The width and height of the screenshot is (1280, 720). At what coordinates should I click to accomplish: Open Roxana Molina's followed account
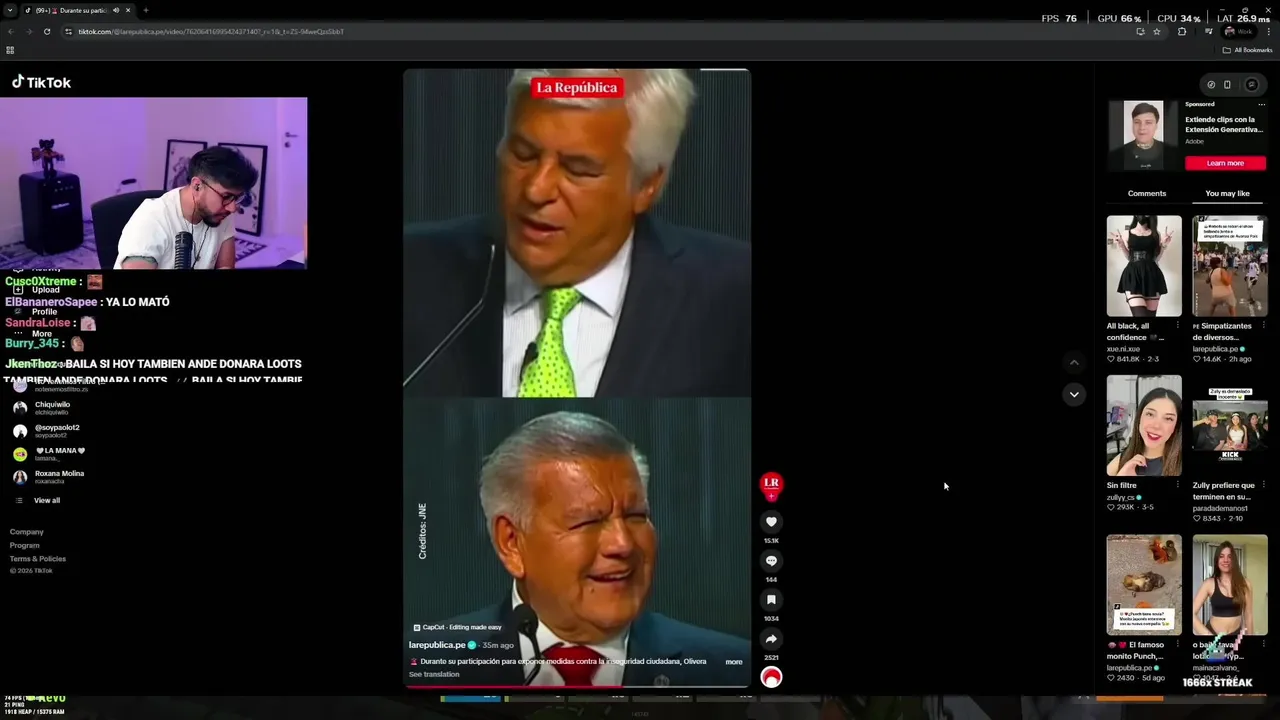(x=49, y=477)
